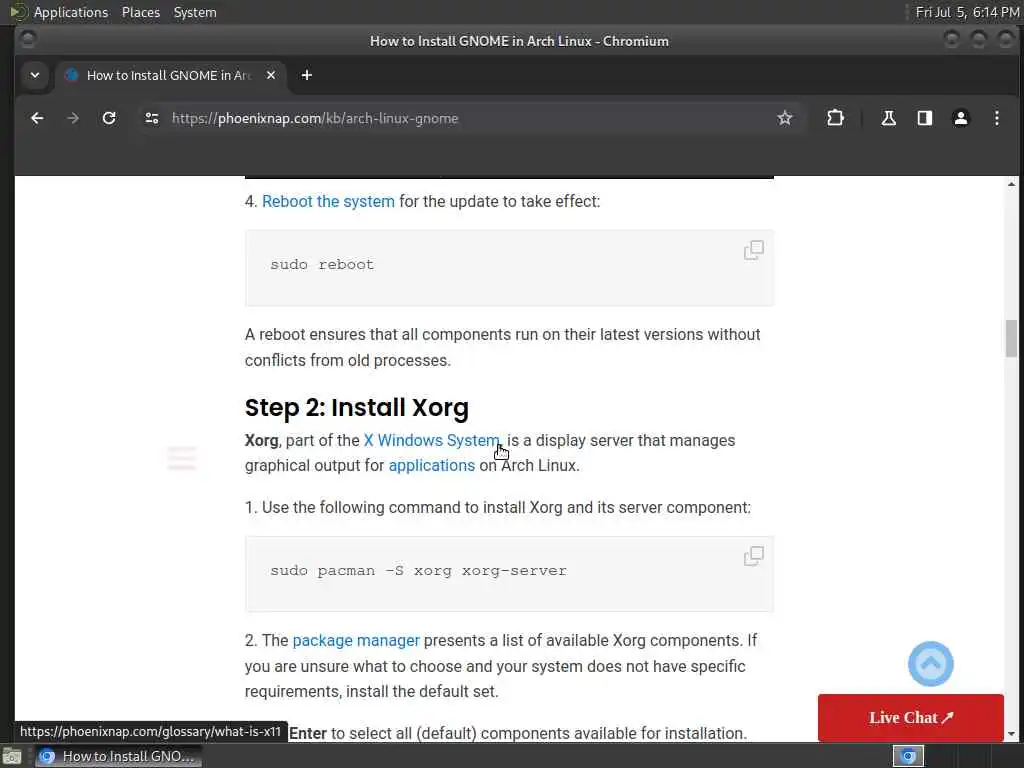View site information icon in address bar
The width and height of the screenshot is (1024, 768).
(x=152, y=118)
